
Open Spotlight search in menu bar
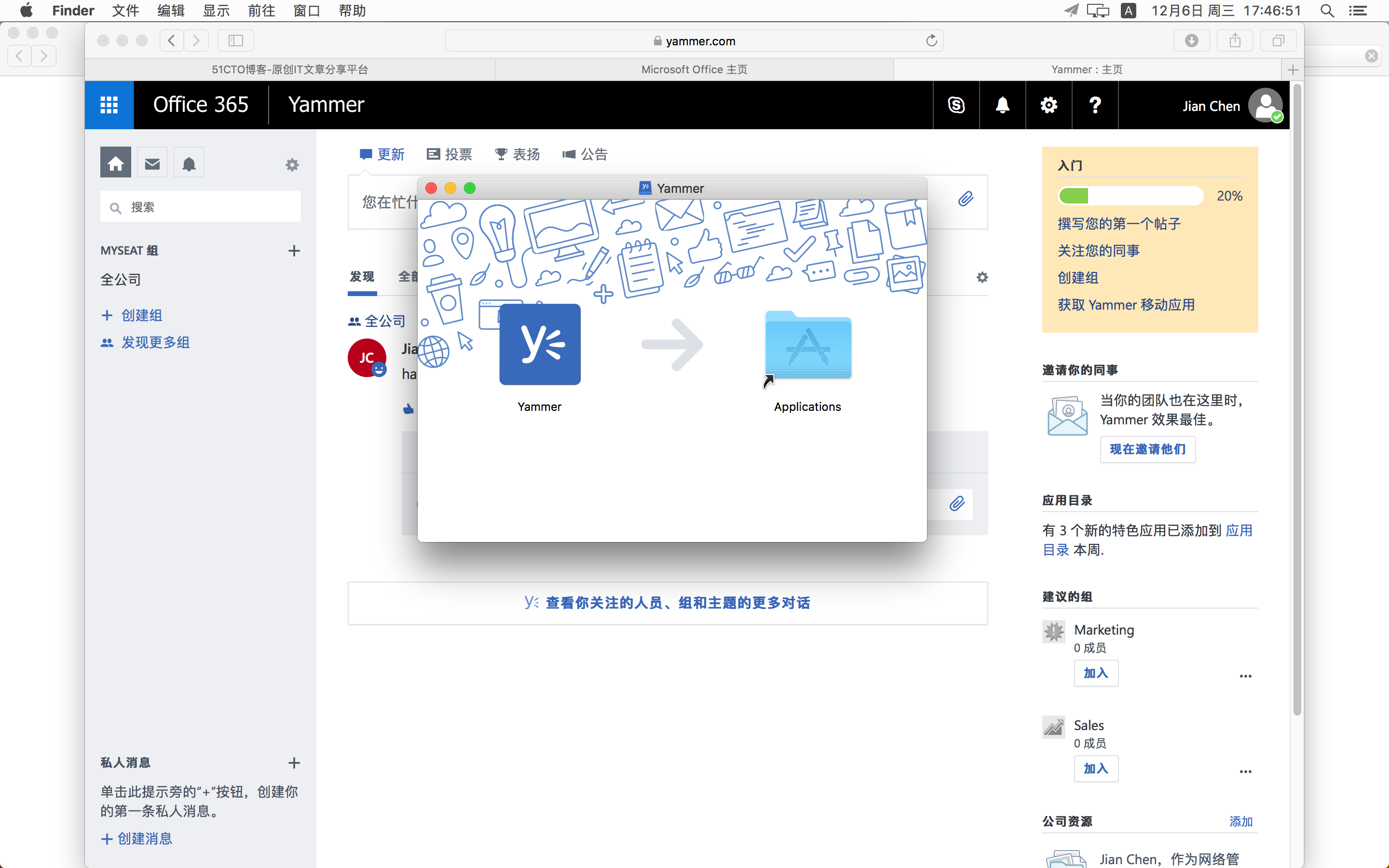1327,11
